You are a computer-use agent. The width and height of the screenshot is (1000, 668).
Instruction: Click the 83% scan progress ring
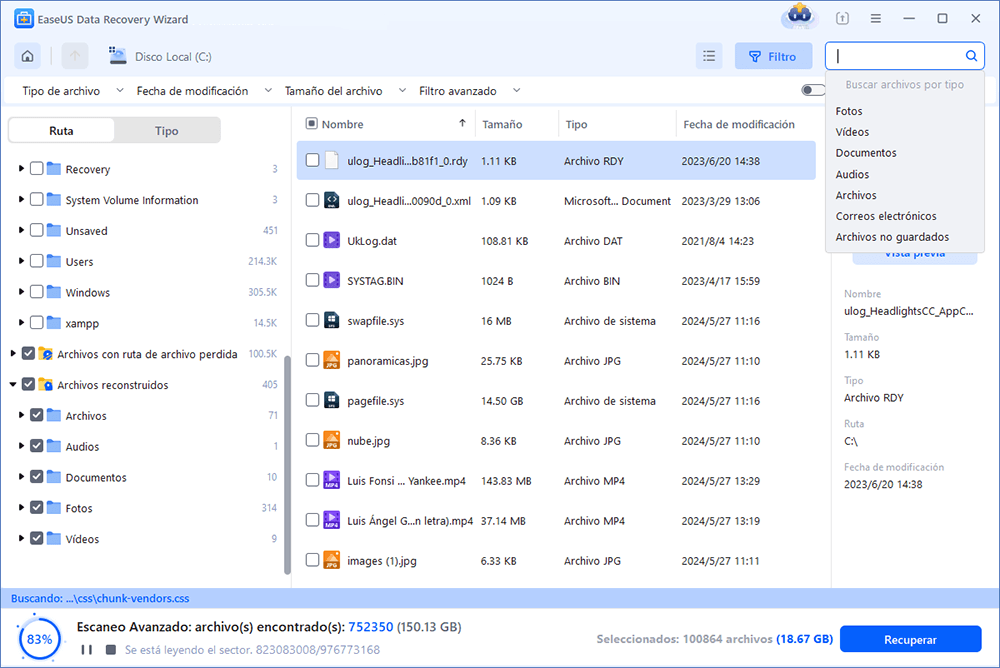coord(40,639)
